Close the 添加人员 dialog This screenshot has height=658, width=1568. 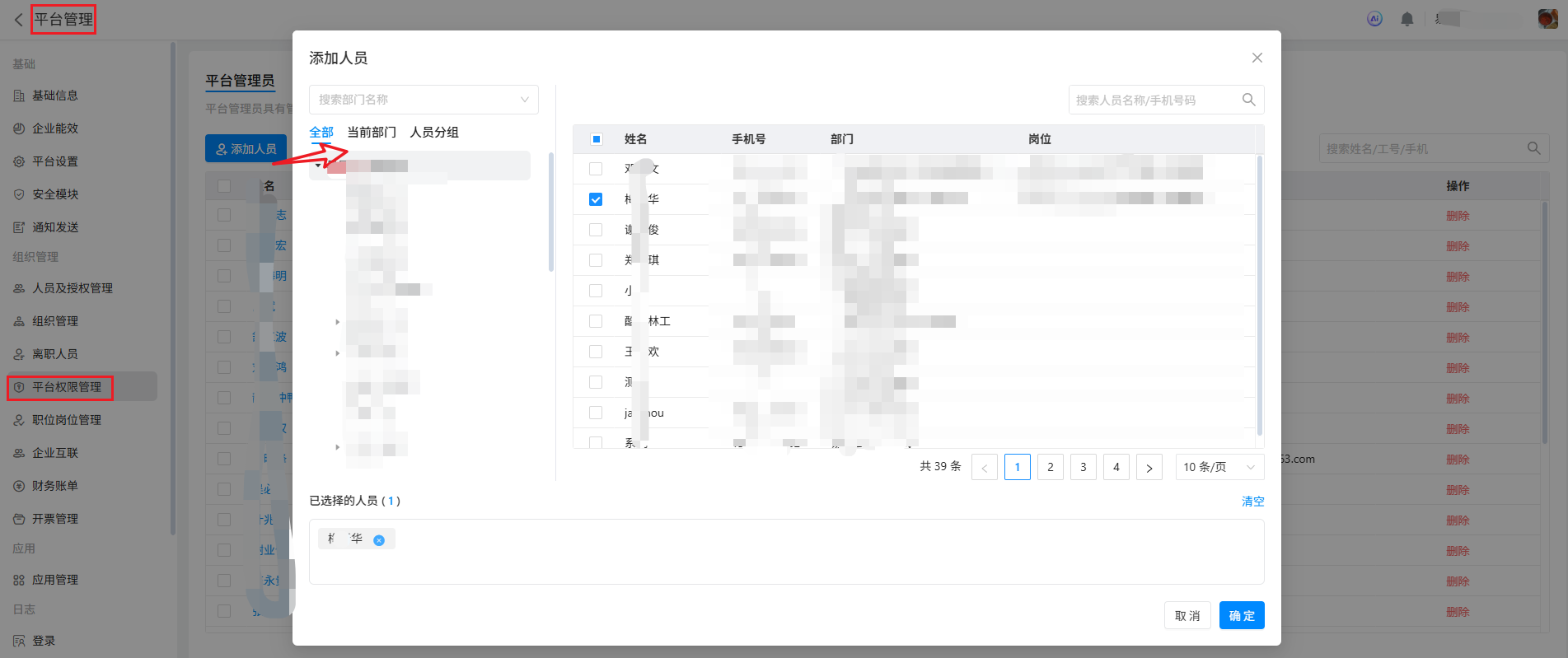[x=1257, y=58]
